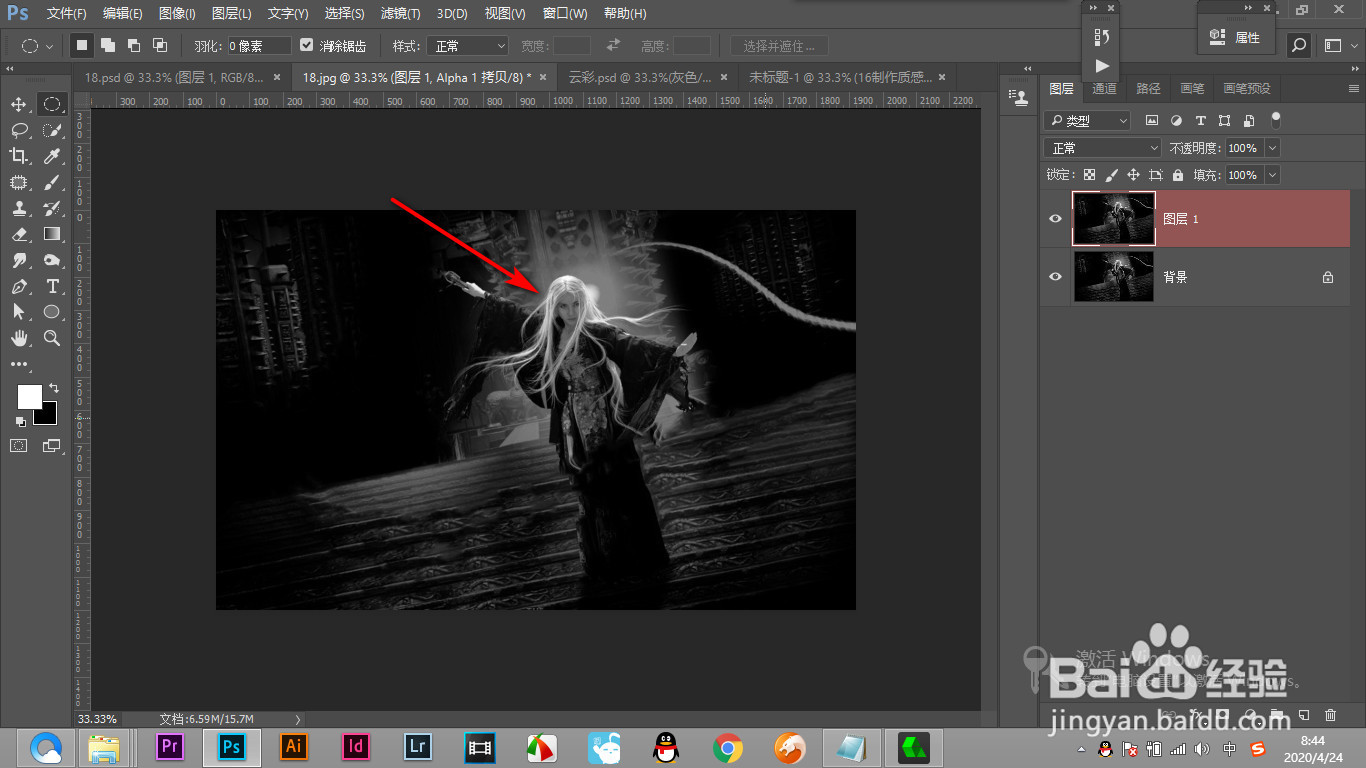Select the History Brush tool

pyautogui.click(x=52, y=208)
